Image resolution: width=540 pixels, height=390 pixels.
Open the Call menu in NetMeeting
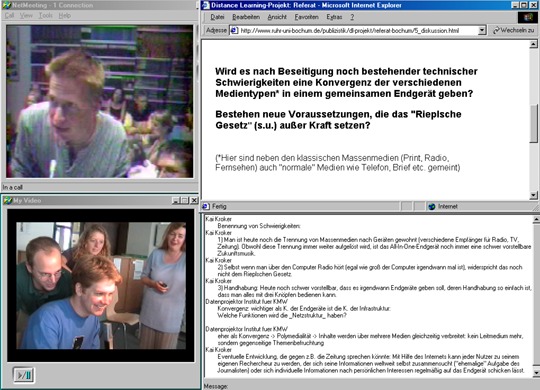(x=9, y=16)
